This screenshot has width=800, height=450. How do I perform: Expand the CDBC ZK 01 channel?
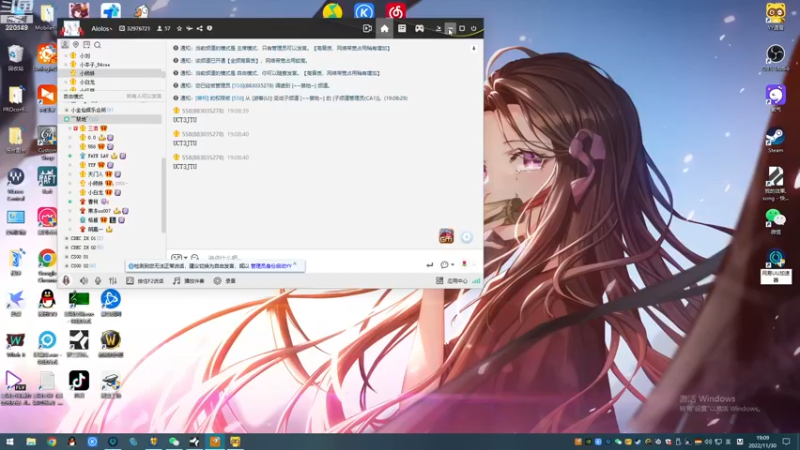66,238
